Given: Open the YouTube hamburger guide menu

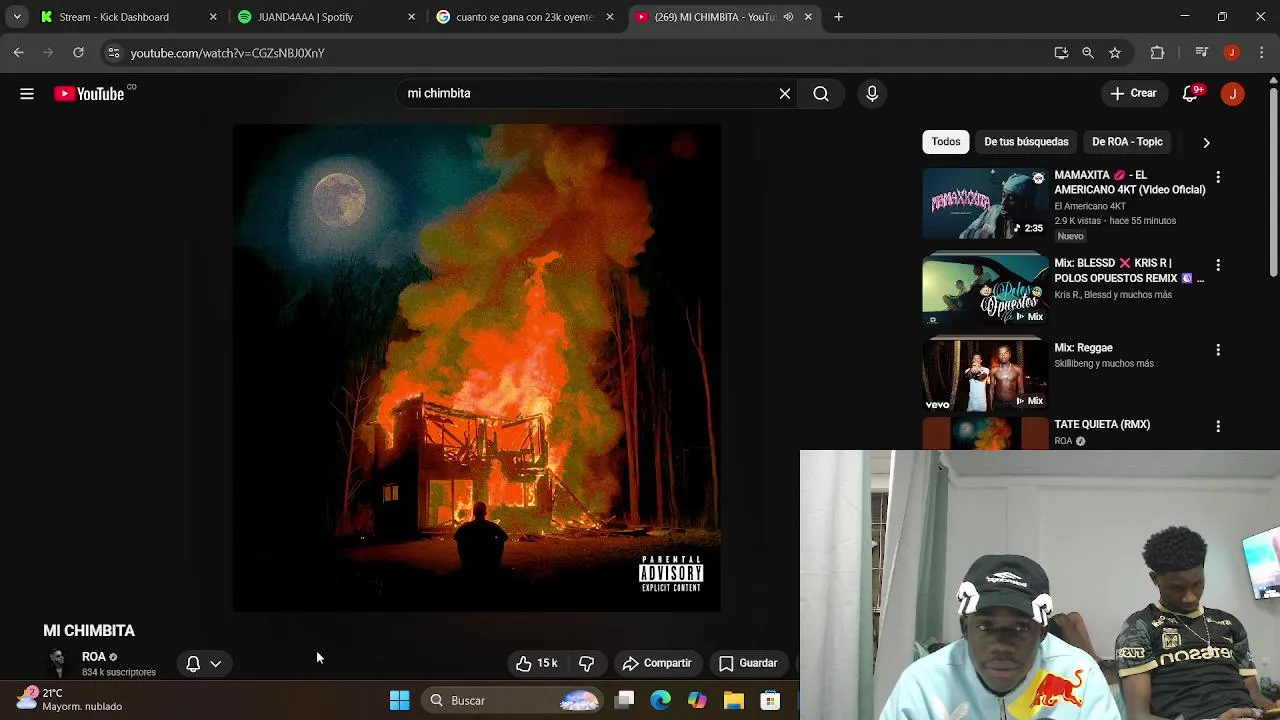Looking at the screenshot, I should pos(27,94).
